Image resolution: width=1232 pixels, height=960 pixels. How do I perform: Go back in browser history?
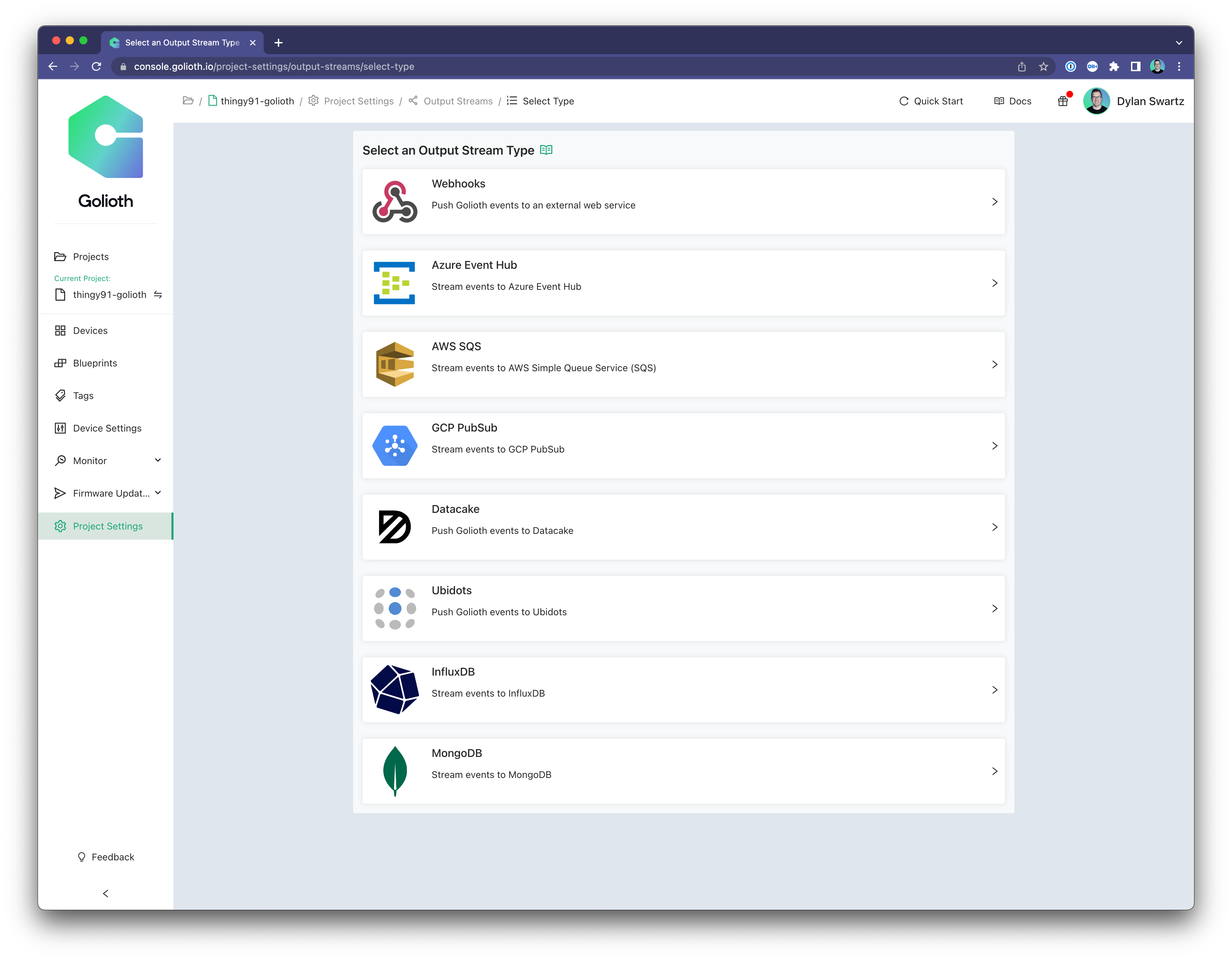53,66
